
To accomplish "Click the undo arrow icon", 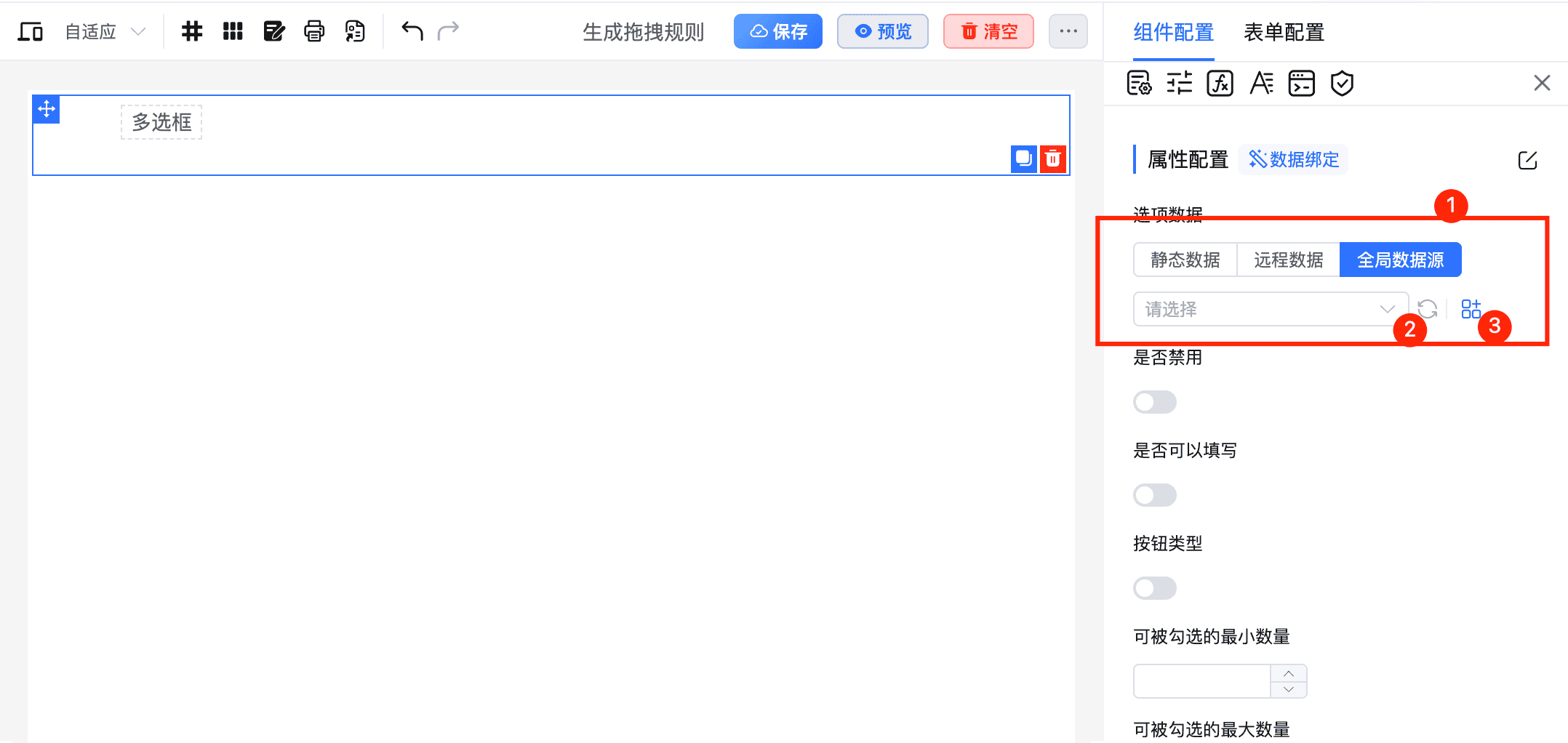I will click(x=412, y=31).
